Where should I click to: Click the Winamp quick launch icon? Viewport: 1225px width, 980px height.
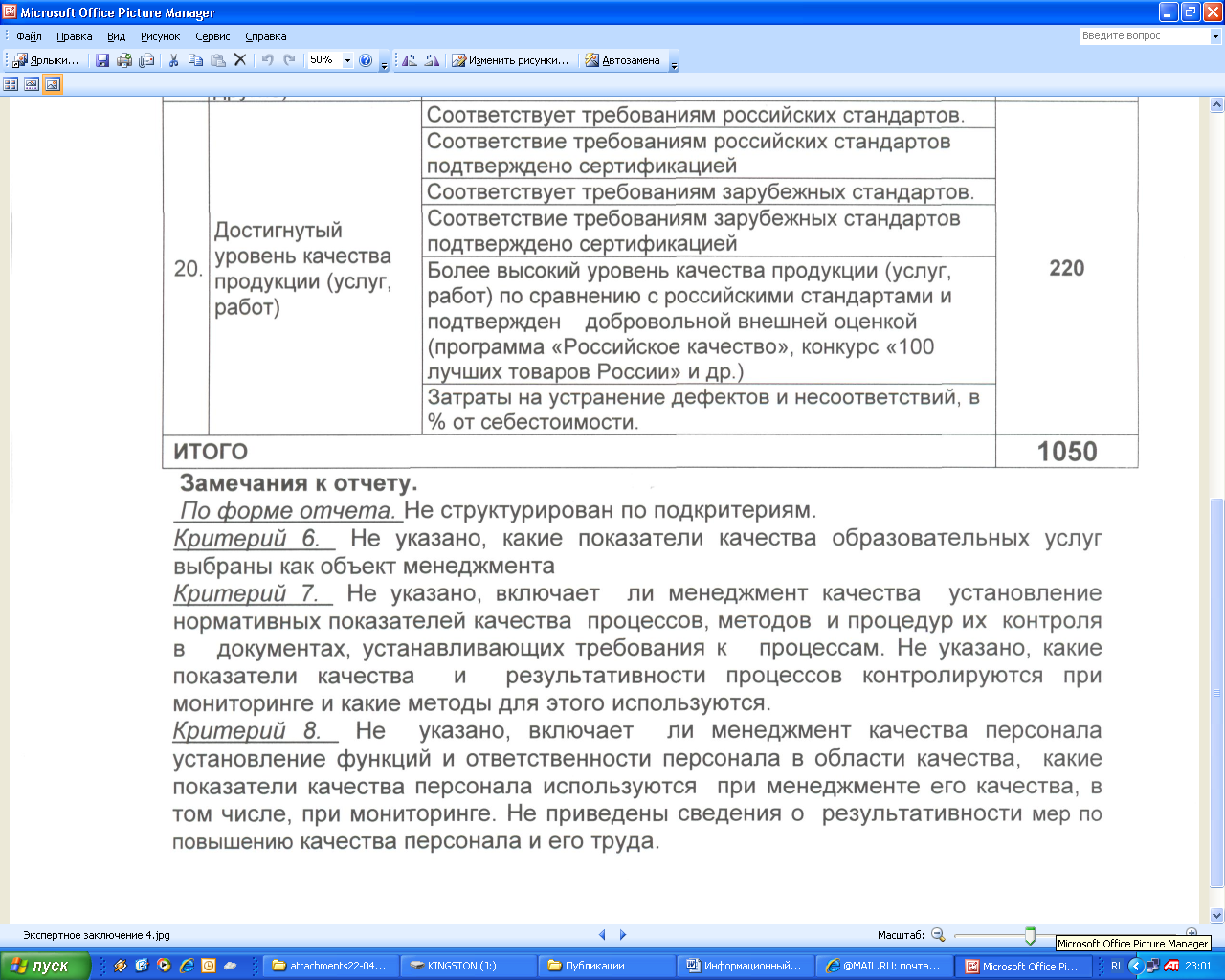tap(120, 966)
